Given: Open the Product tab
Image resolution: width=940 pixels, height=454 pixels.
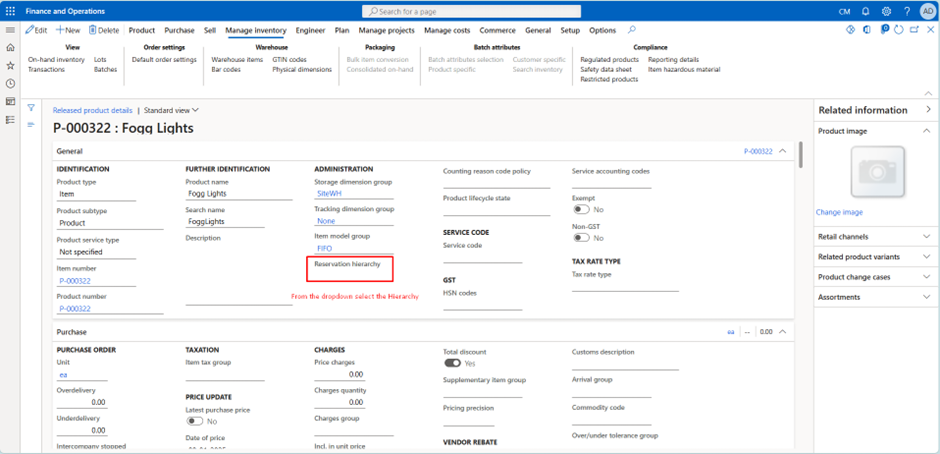Looking at the screenshot, I should [141, 30].
